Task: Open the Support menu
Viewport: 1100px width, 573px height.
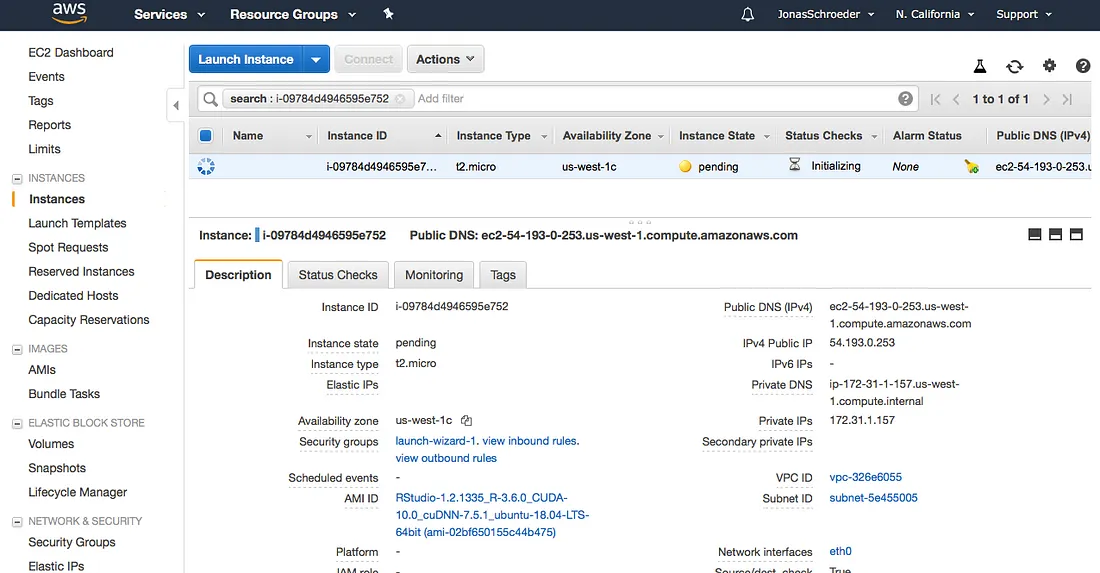Action: (x=1024, y=14)
